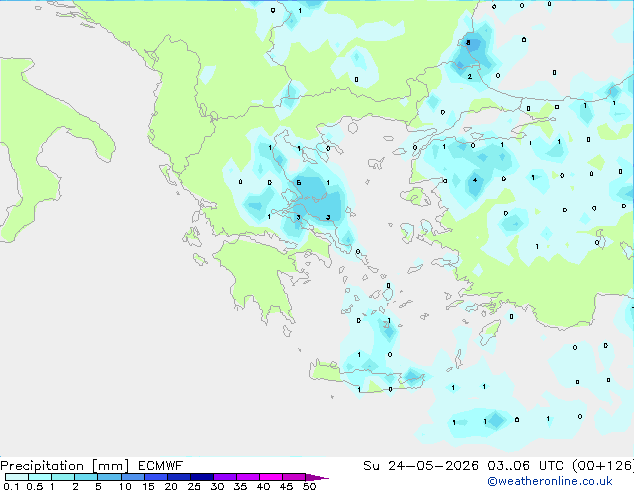Pick the 30–35 mm purple legend swatch
The width and height of the screenshot is (634, 490).
tap(225, 477)
